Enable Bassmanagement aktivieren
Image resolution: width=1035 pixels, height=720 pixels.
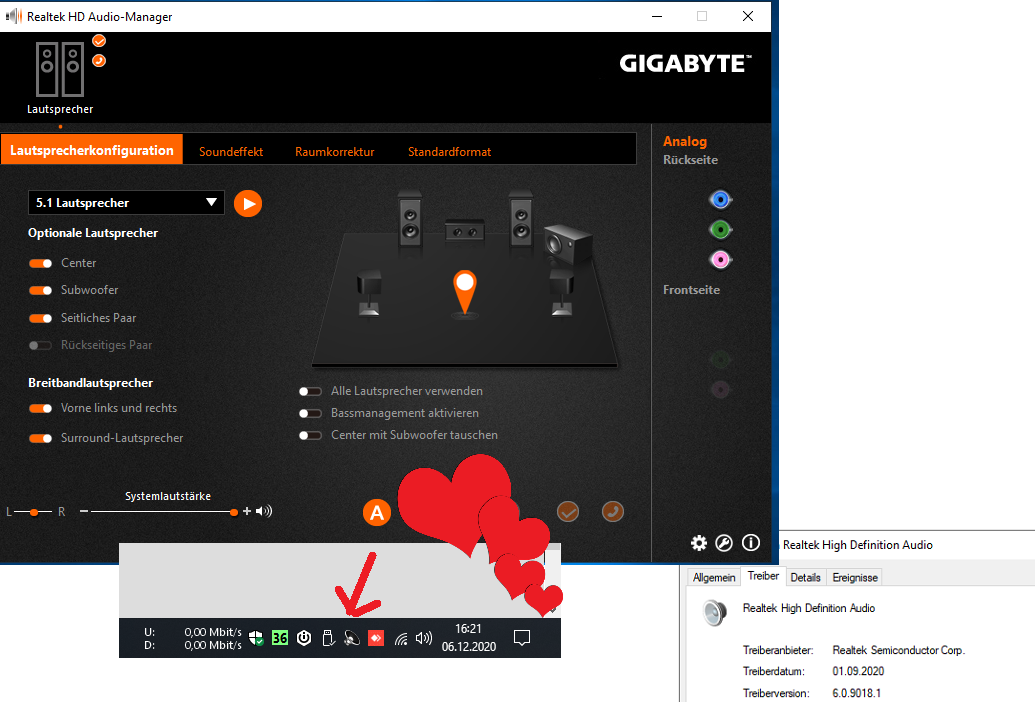pyautogui.click(x=310, y=413)
